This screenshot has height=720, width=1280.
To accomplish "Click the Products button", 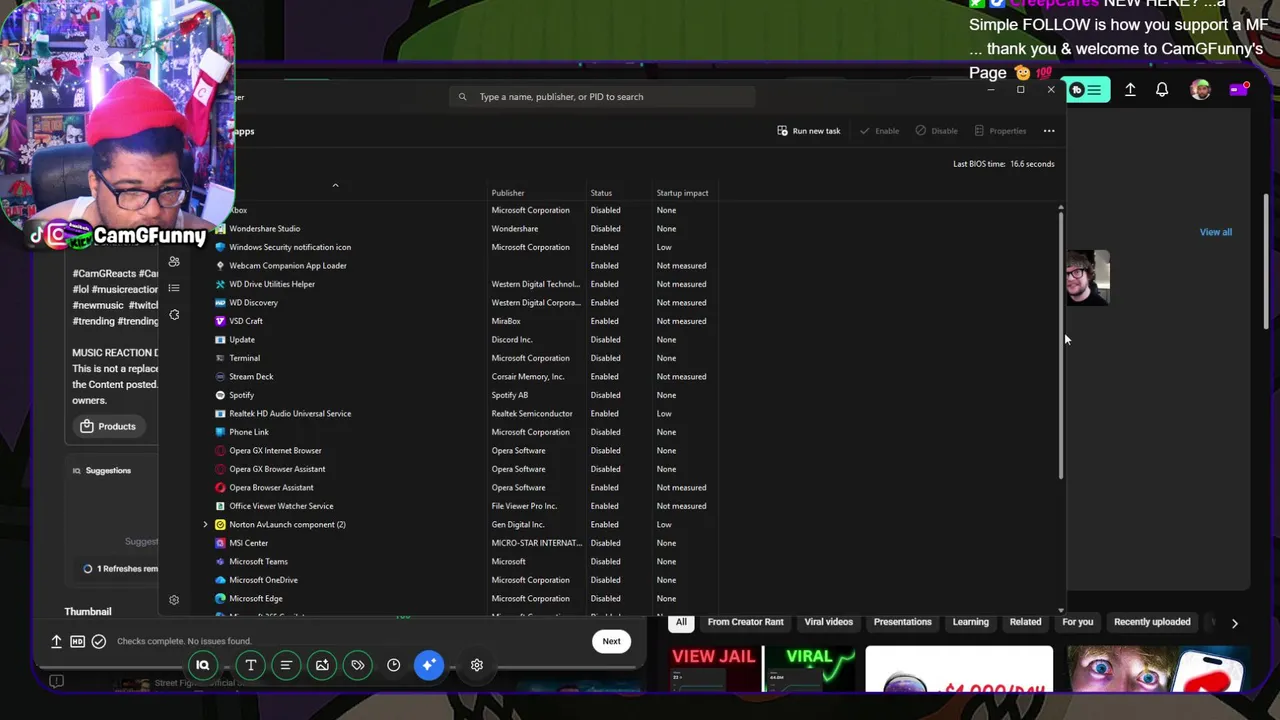I will (108, 426).
